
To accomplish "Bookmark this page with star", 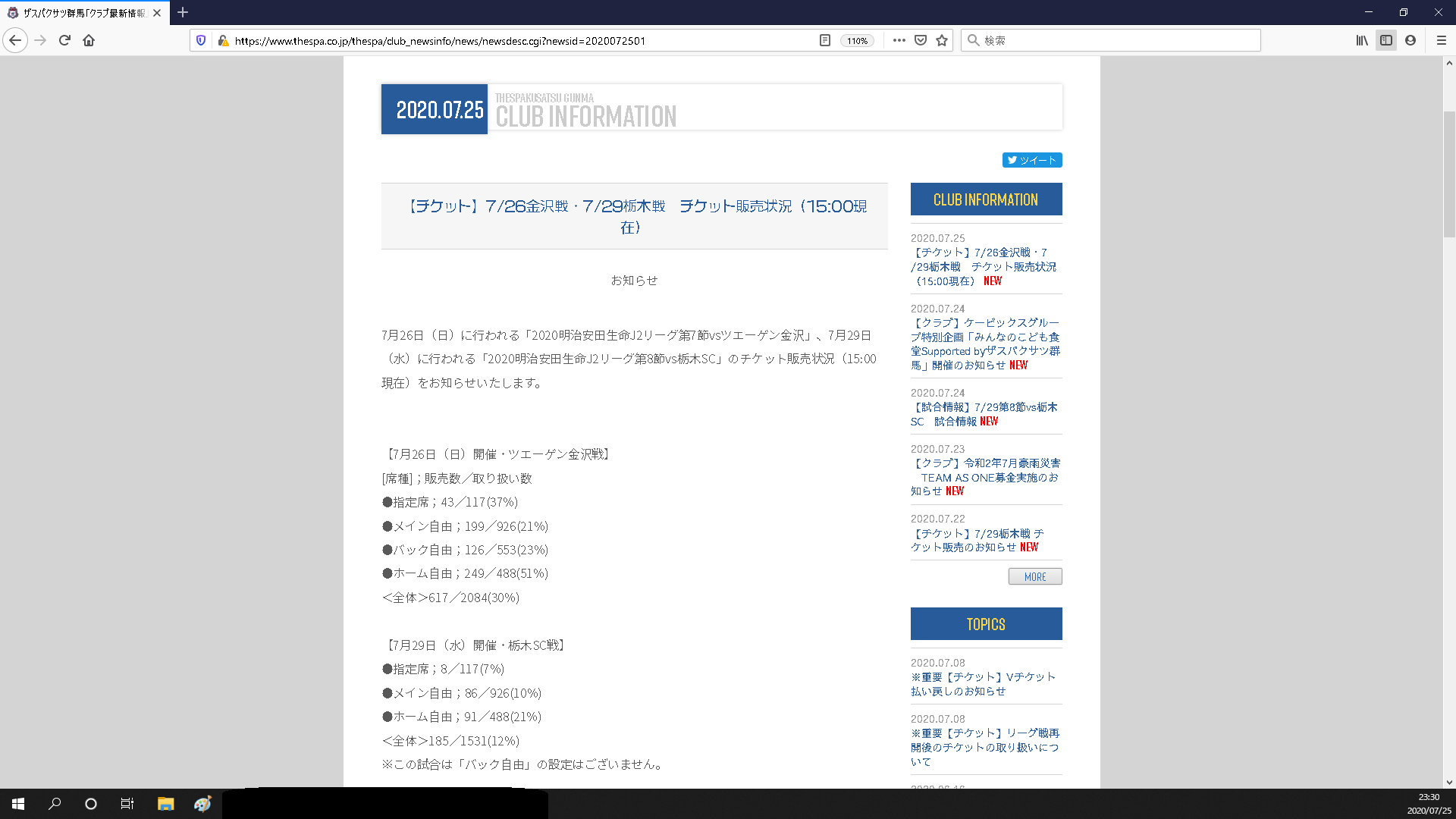I will point(942,40).
